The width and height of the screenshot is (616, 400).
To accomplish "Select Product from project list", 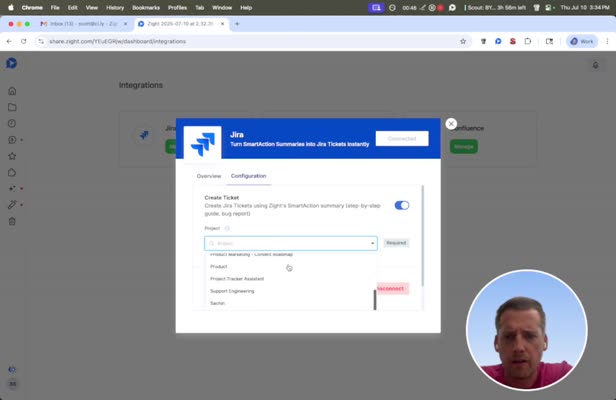I will 219,267.
